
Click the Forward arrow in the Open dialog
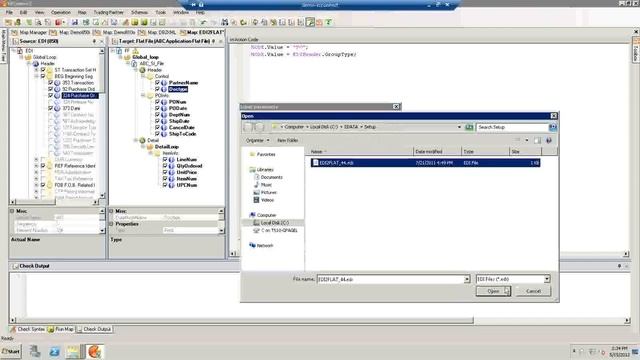point(260,127)
